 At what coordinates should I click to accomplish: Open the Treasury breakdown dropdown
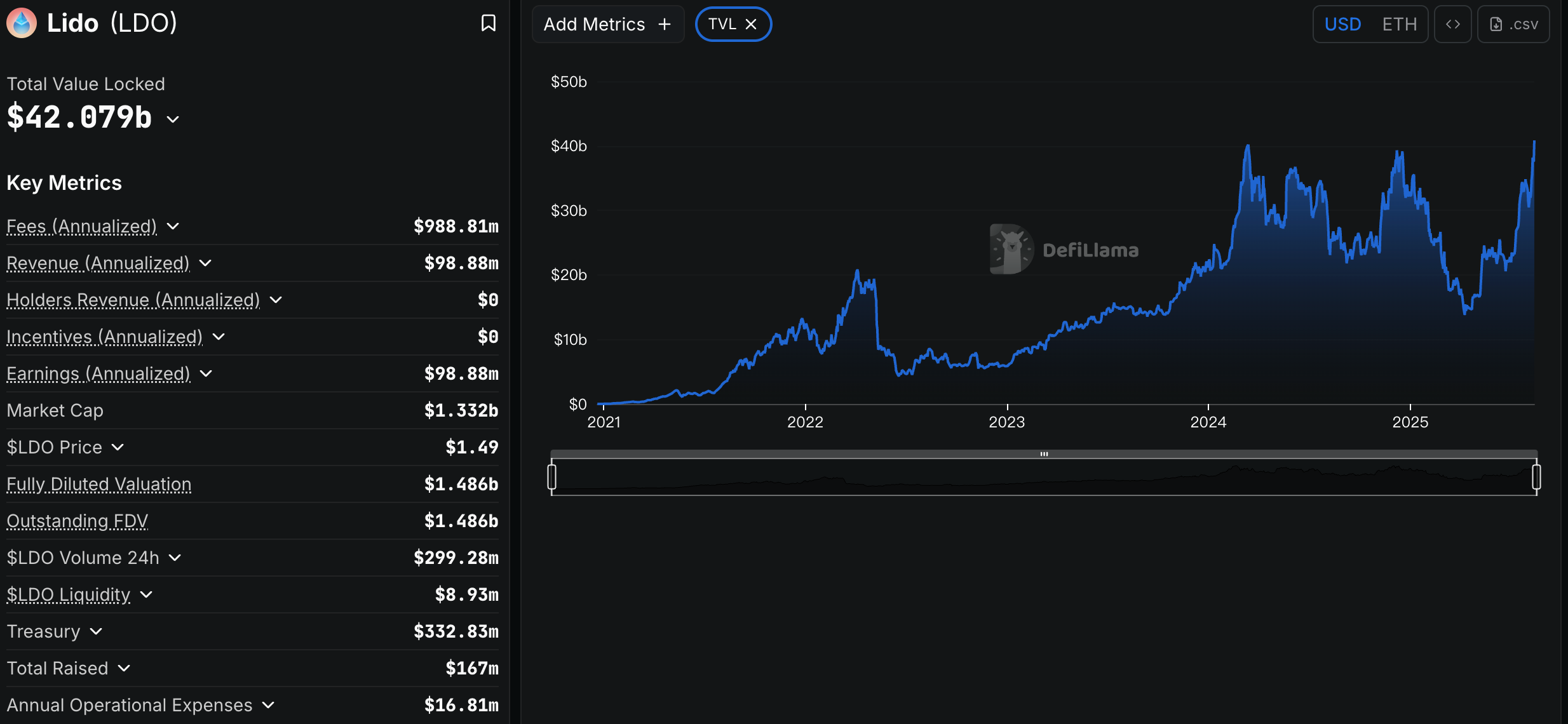(x=97, y=631)
